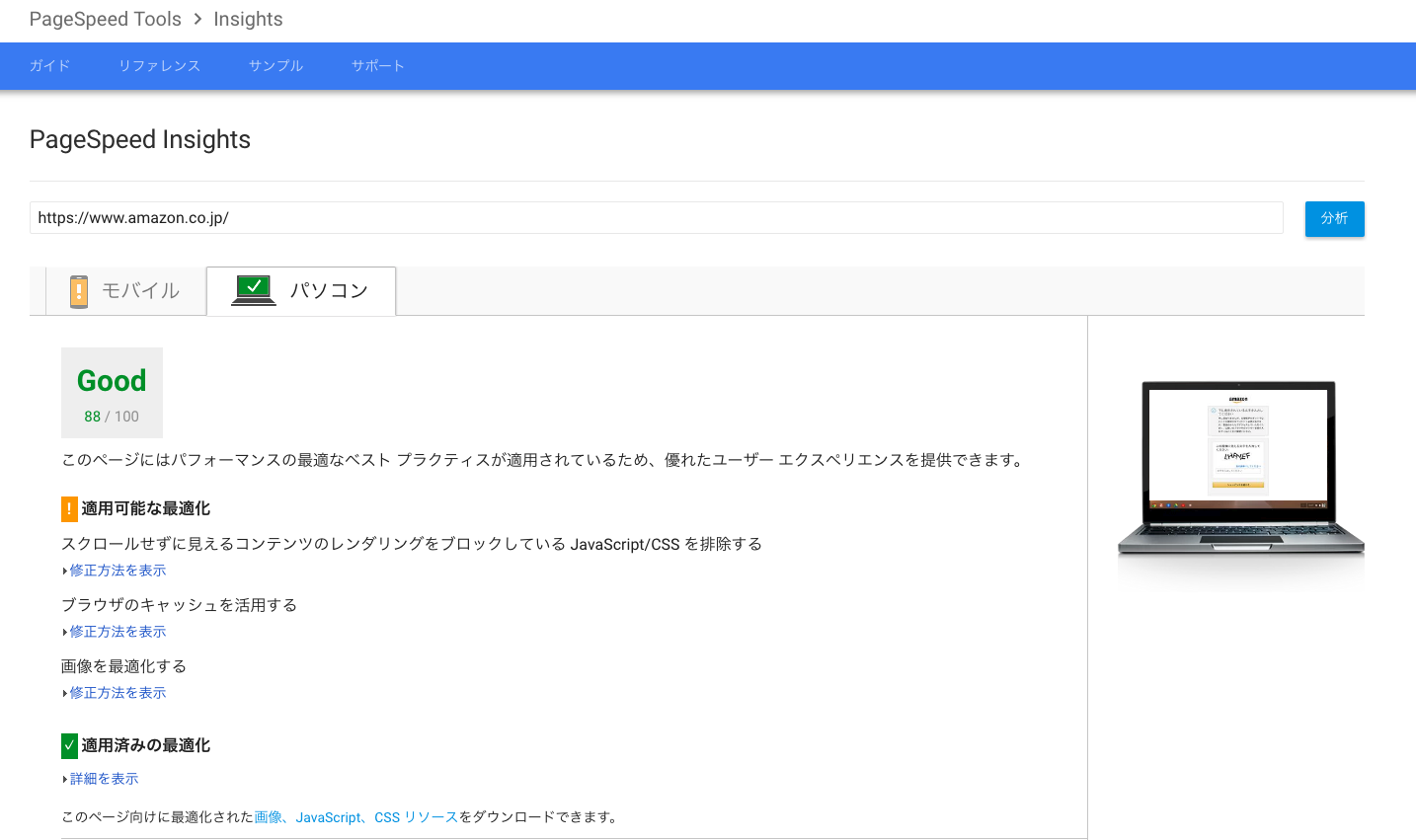This screenshot has height=840, width=1416.
Task: Click the laptop page preview thumbnail
Action: (x=1239, y=464)
